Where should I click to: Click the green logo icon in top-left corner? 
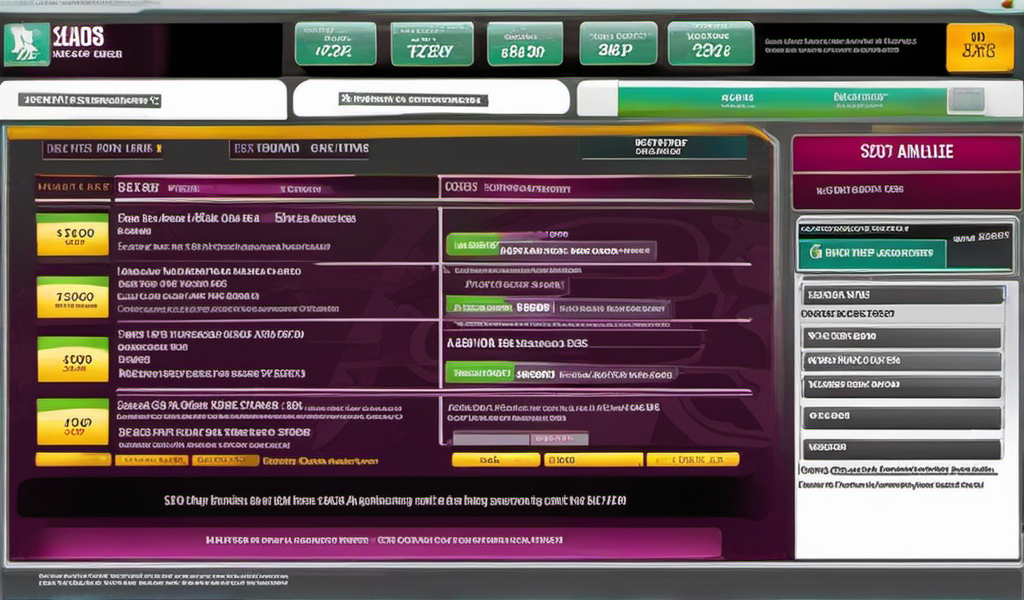tap(27, 44)
